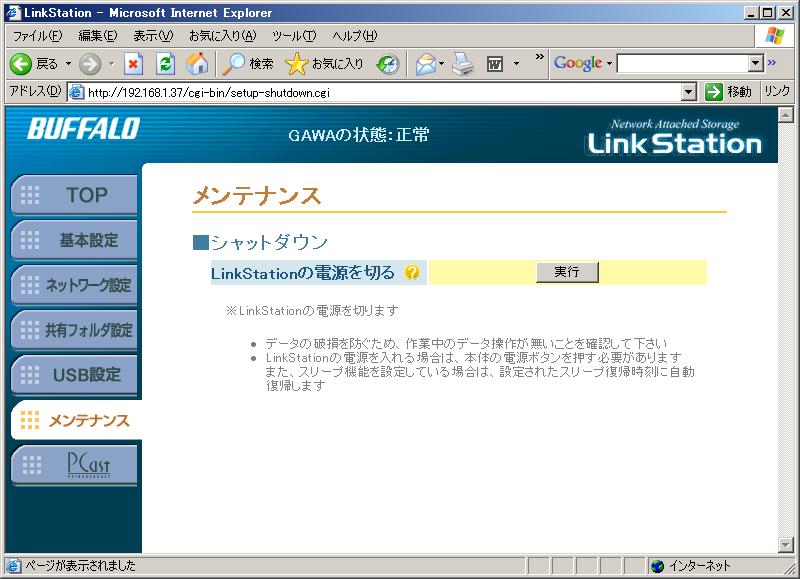The width and height of the screenshot is (800, 579).
Task: Open Google search box dropdown arrow
Action: pos(756,63)
